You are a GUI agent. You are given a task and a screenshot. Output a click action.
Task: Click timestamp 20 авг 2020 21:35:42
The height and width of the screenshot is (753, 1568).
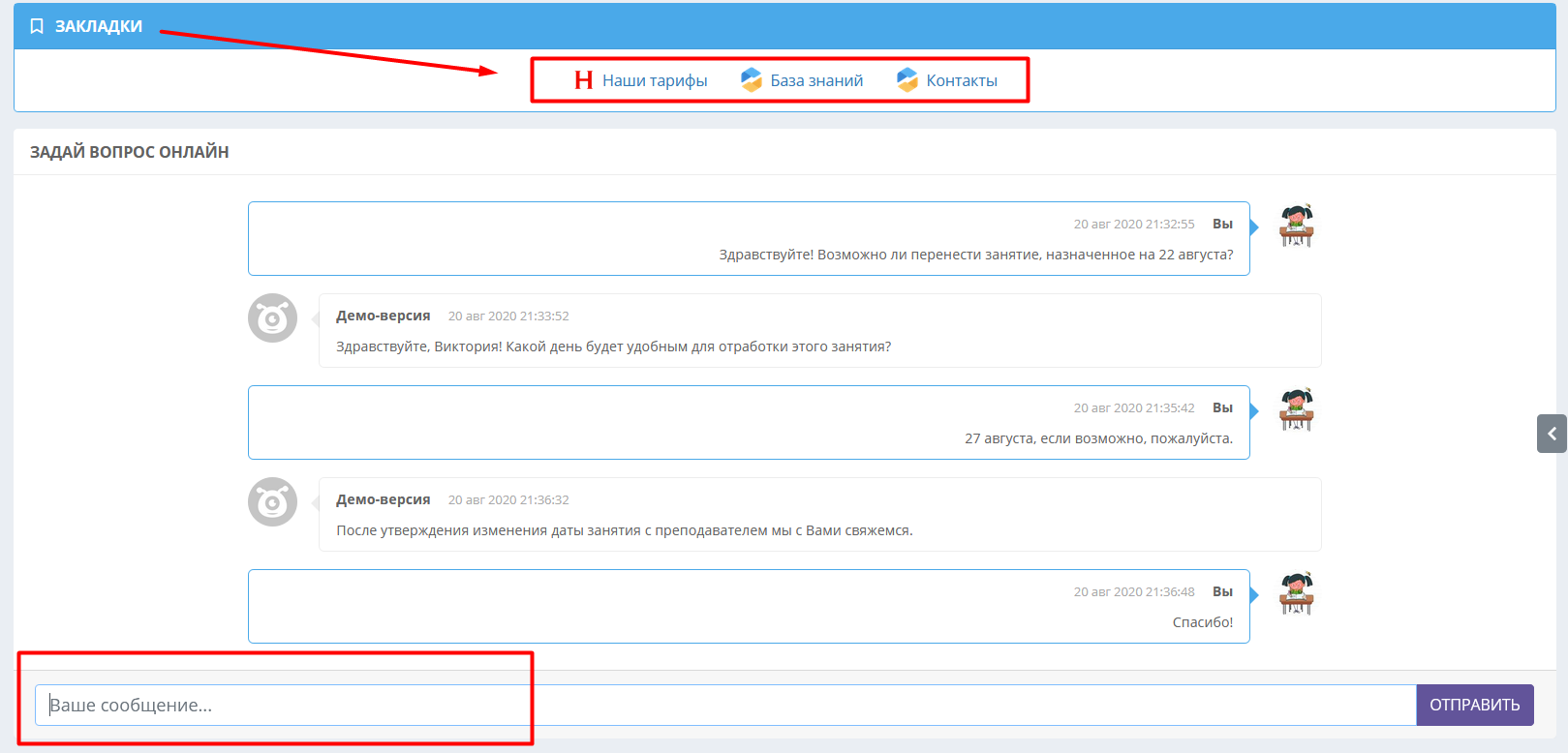[x=1134, y=407]
